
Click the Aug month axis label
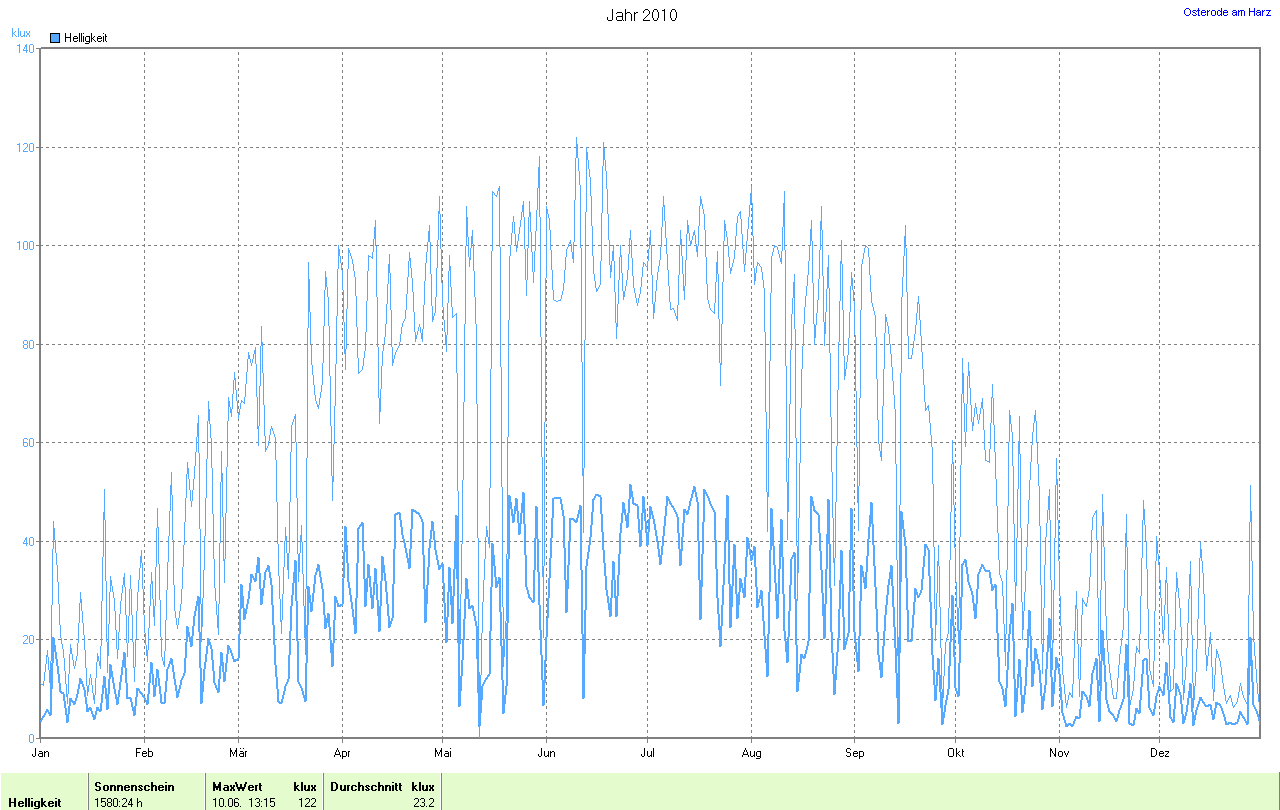click(752, 753)
